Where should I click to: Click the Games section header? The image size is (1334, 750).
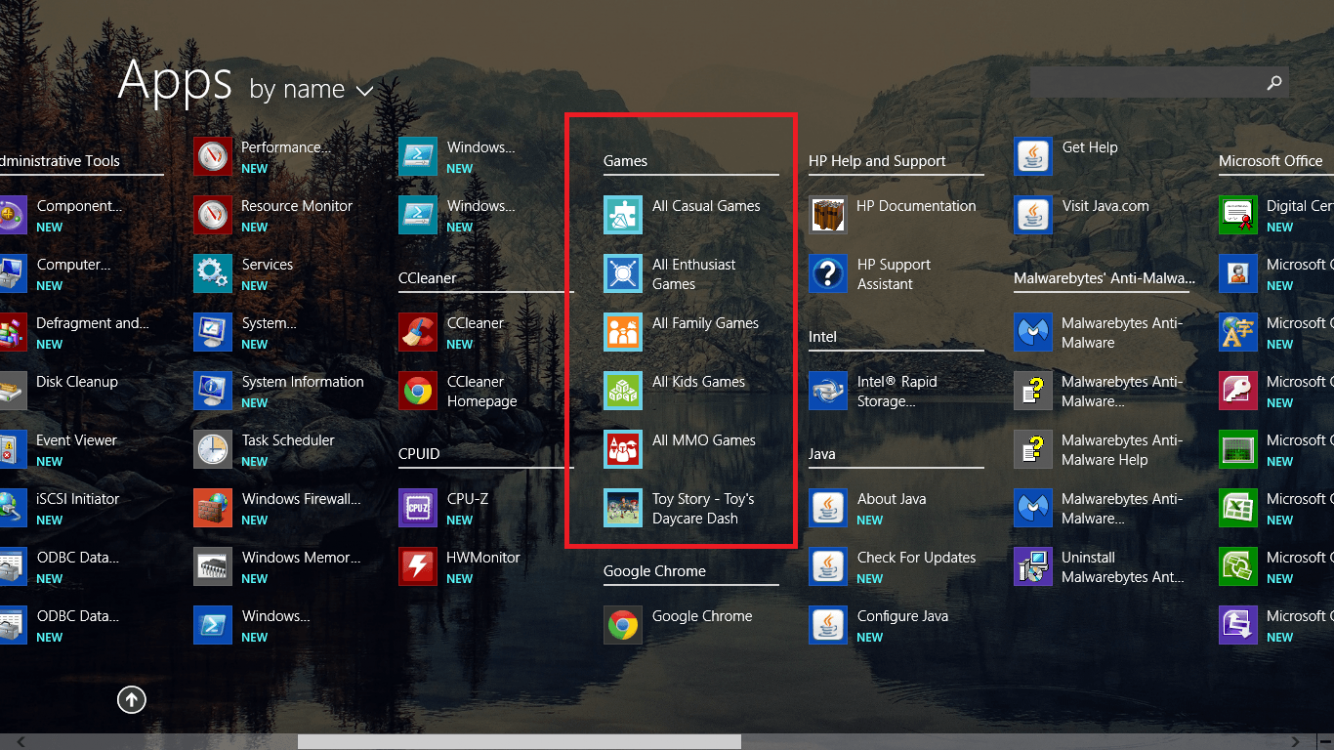(625, 160)
